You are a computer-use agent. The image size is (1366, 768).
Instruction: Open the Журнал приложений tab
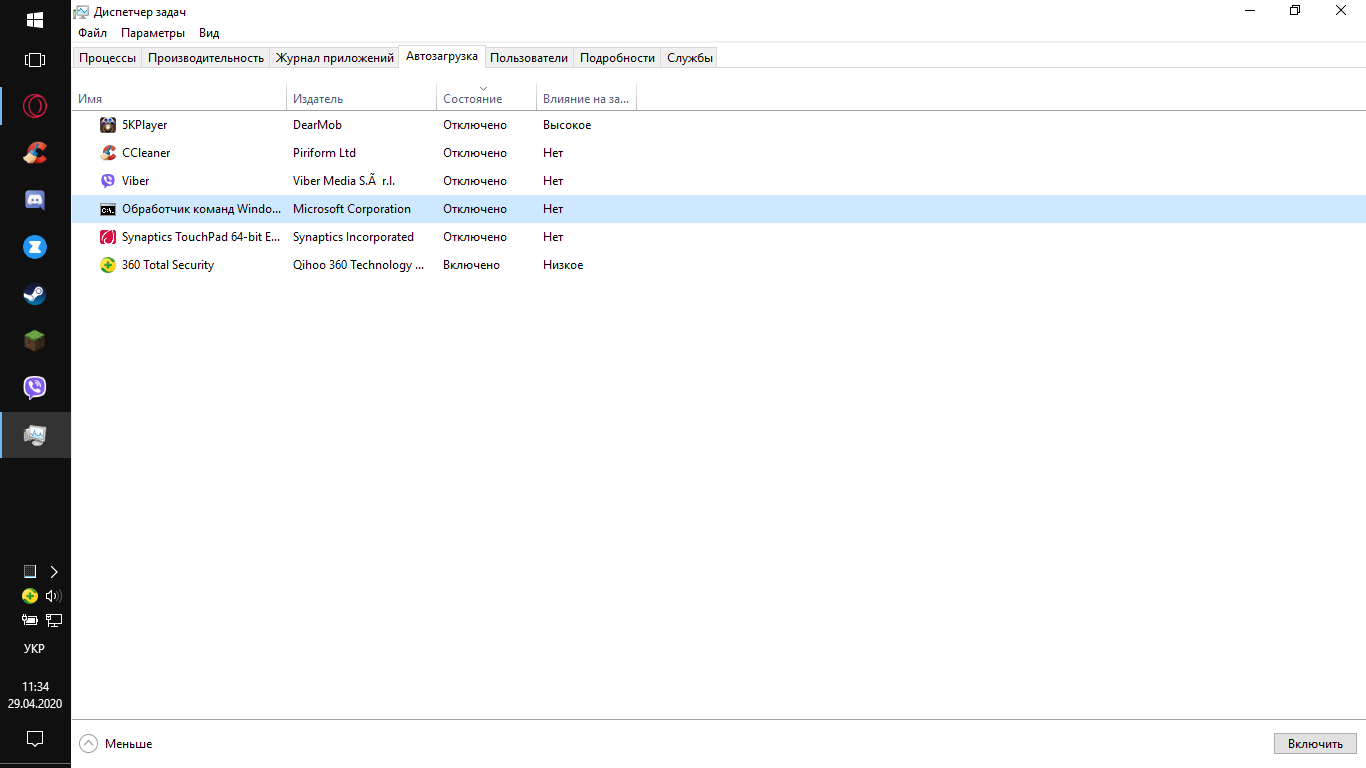[335, 58]
